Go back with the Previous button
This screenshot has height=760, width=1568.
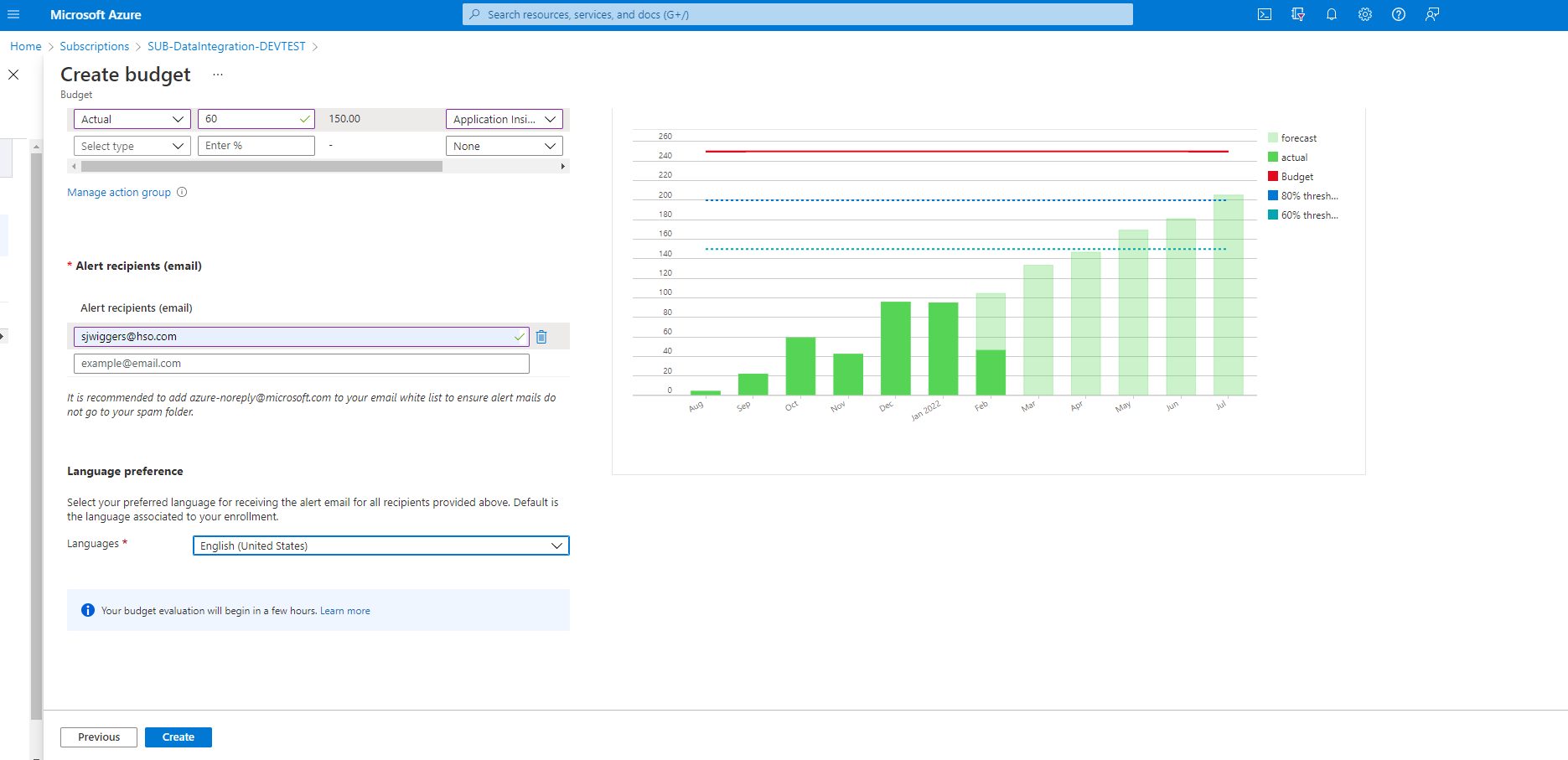(99, 737)
